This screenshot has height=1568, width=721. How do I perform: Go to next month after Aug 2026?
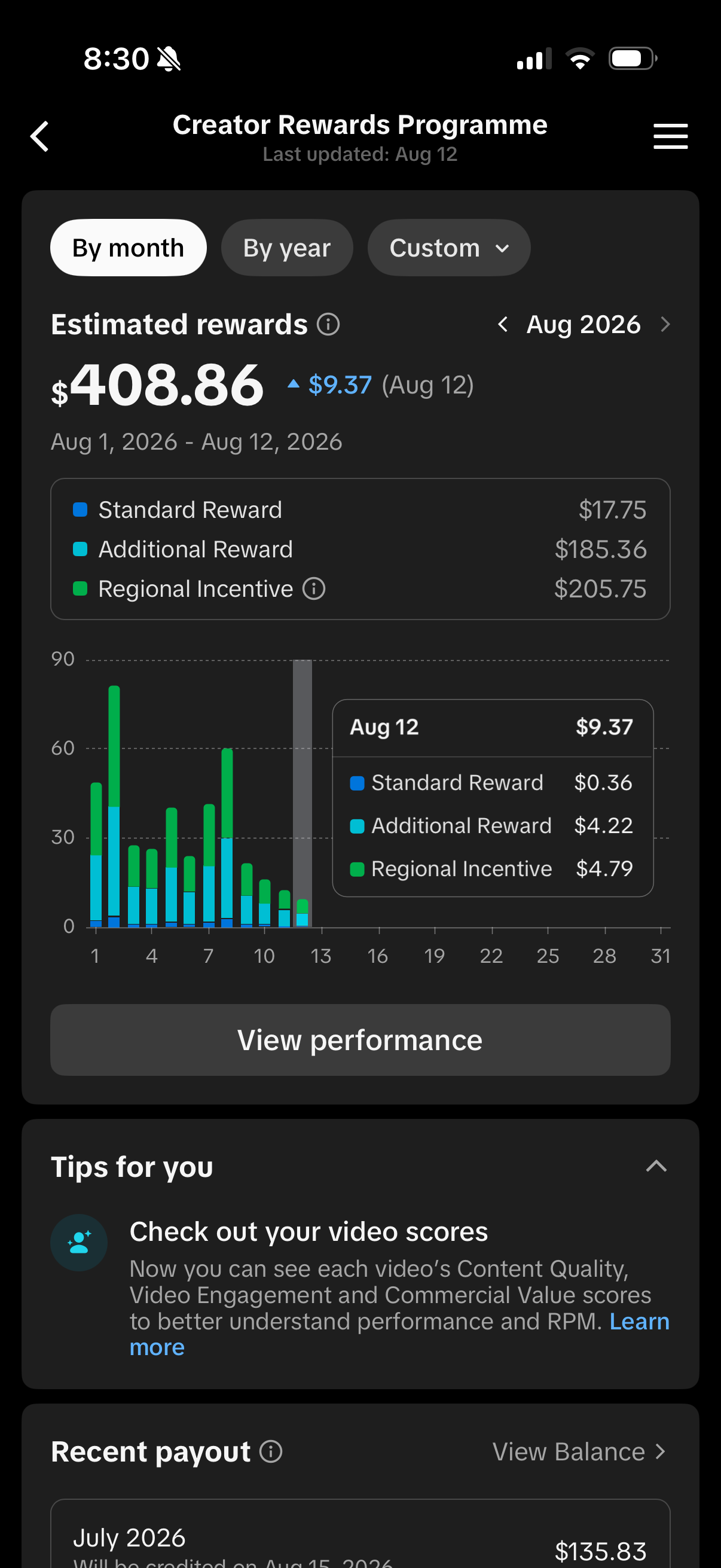click(665, 325)
